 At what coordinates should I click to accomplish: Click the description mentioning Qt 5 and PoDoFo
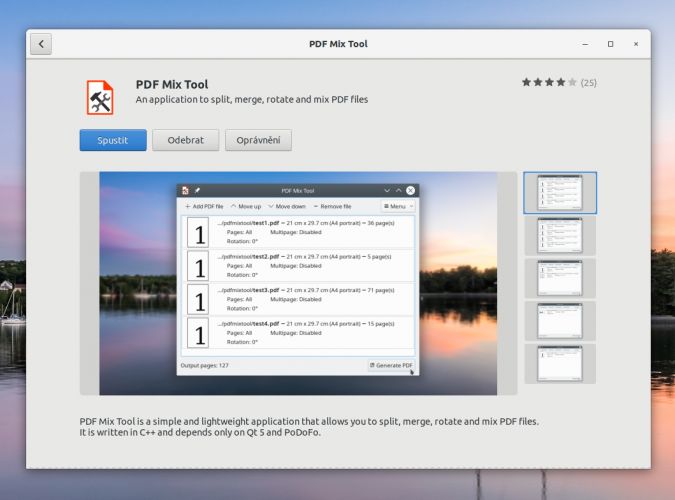coord(309,427)
